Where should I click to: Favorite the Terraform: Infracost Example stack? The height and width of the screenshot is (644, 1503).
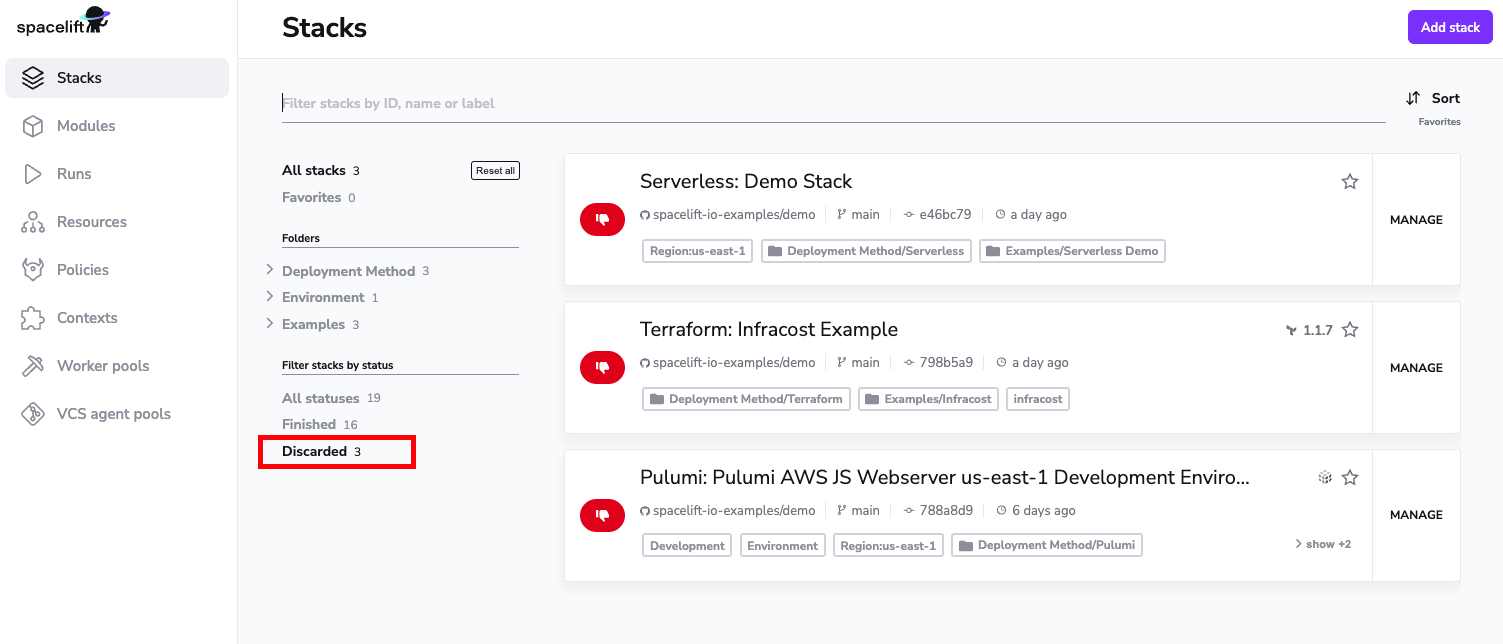click(x=1350, y=330)
